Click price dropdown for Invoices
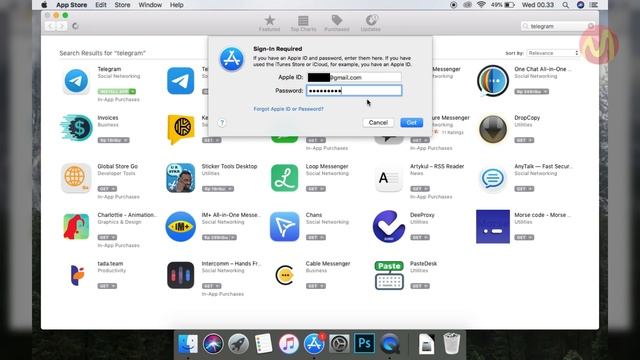This screenshot has width=640, height=360. coord(113,140)
